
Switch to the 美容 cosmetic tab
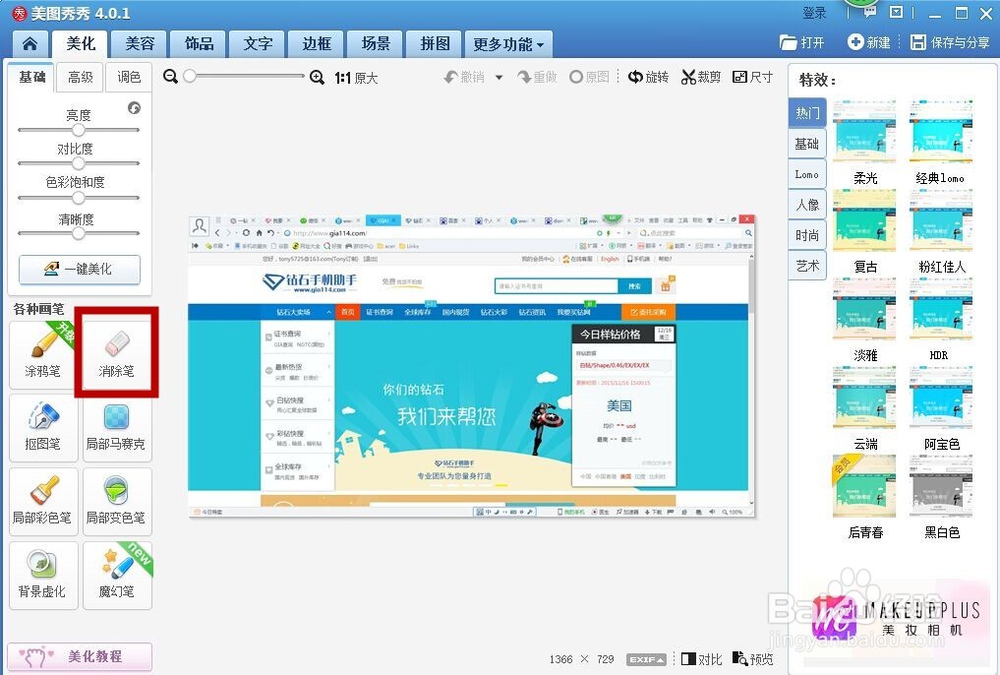point(140,43)
